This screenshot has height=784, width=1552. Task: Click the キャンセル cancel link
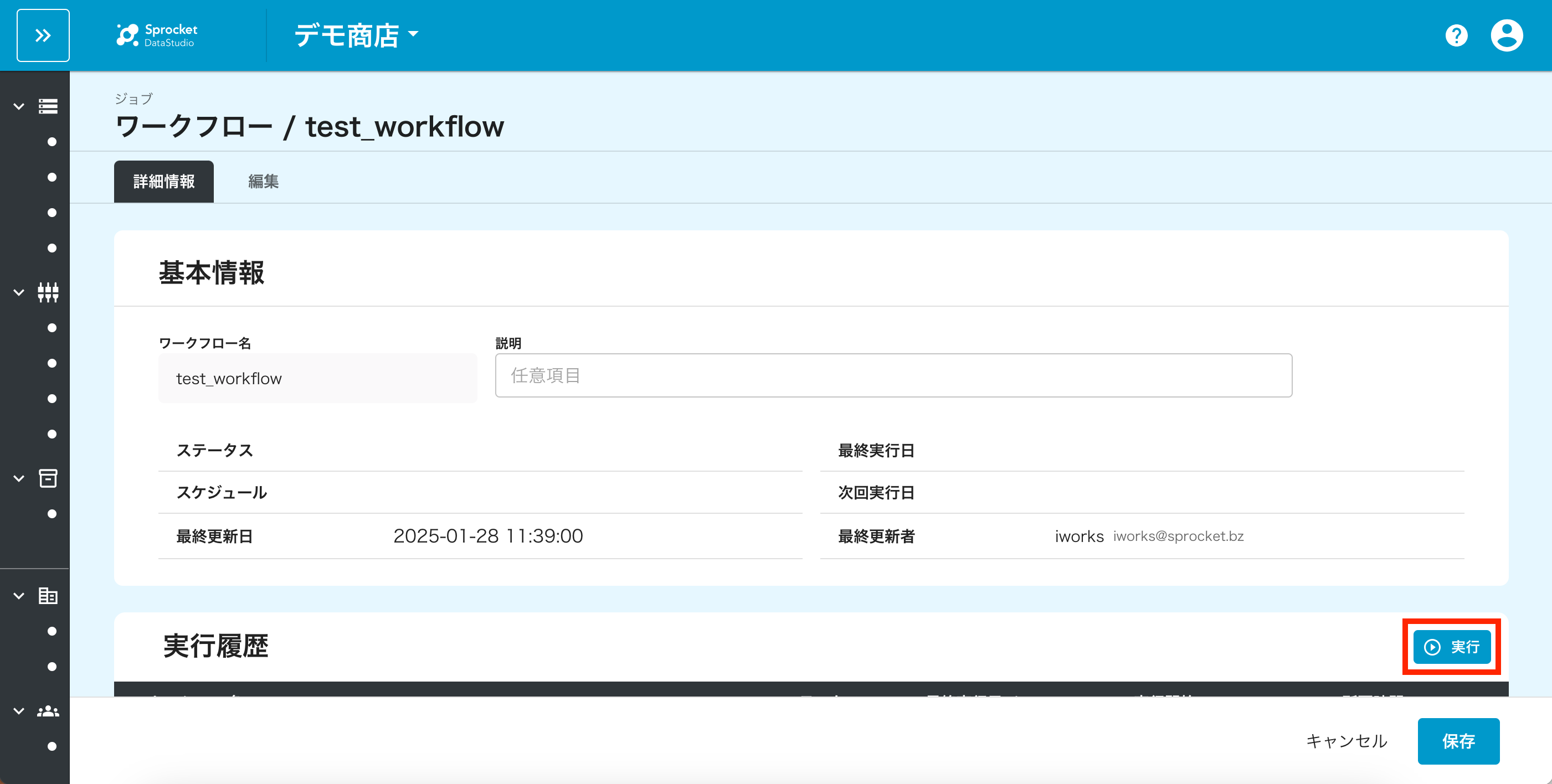coord(1347,741)
